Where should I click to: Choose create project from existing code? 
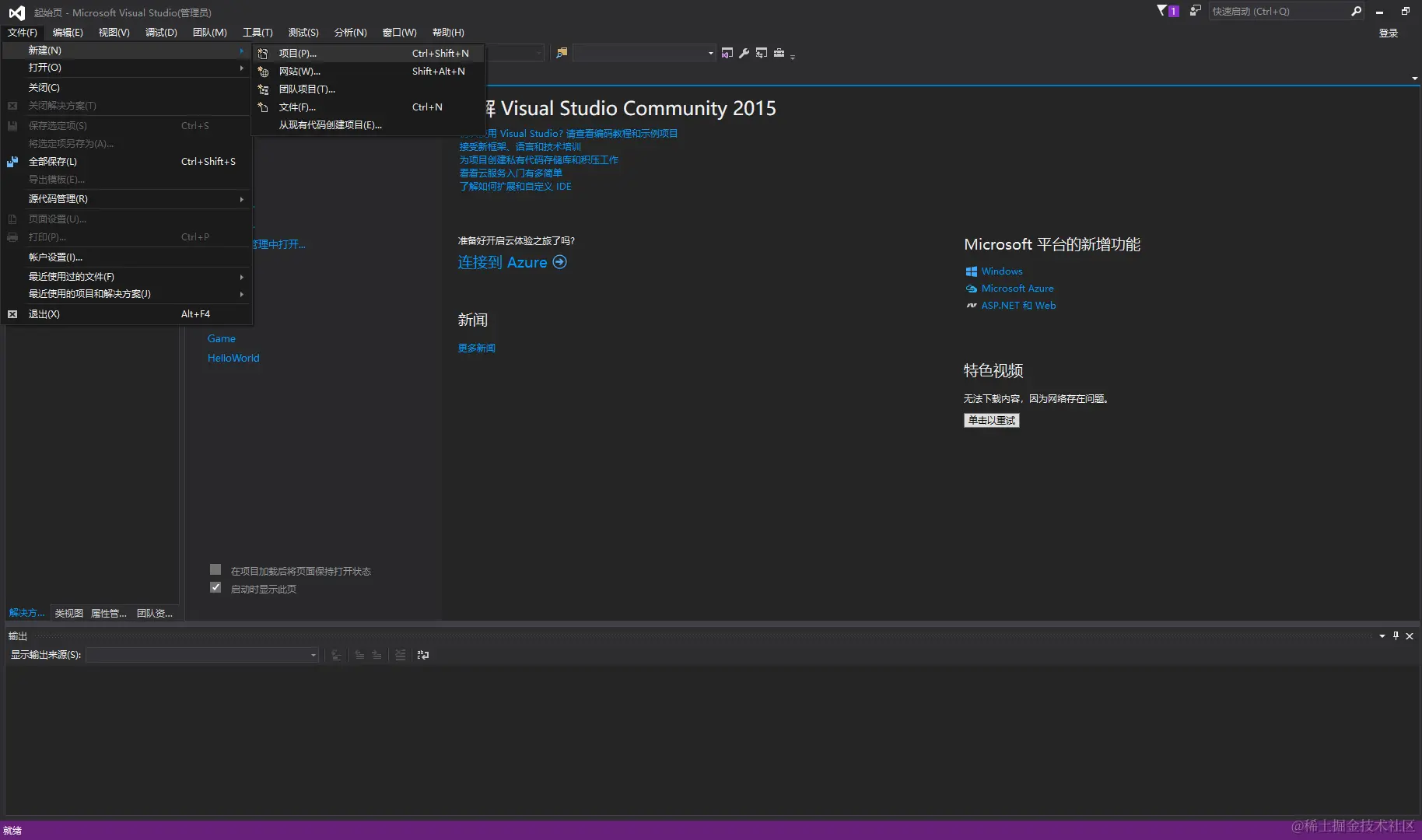[x=368, y=125]
